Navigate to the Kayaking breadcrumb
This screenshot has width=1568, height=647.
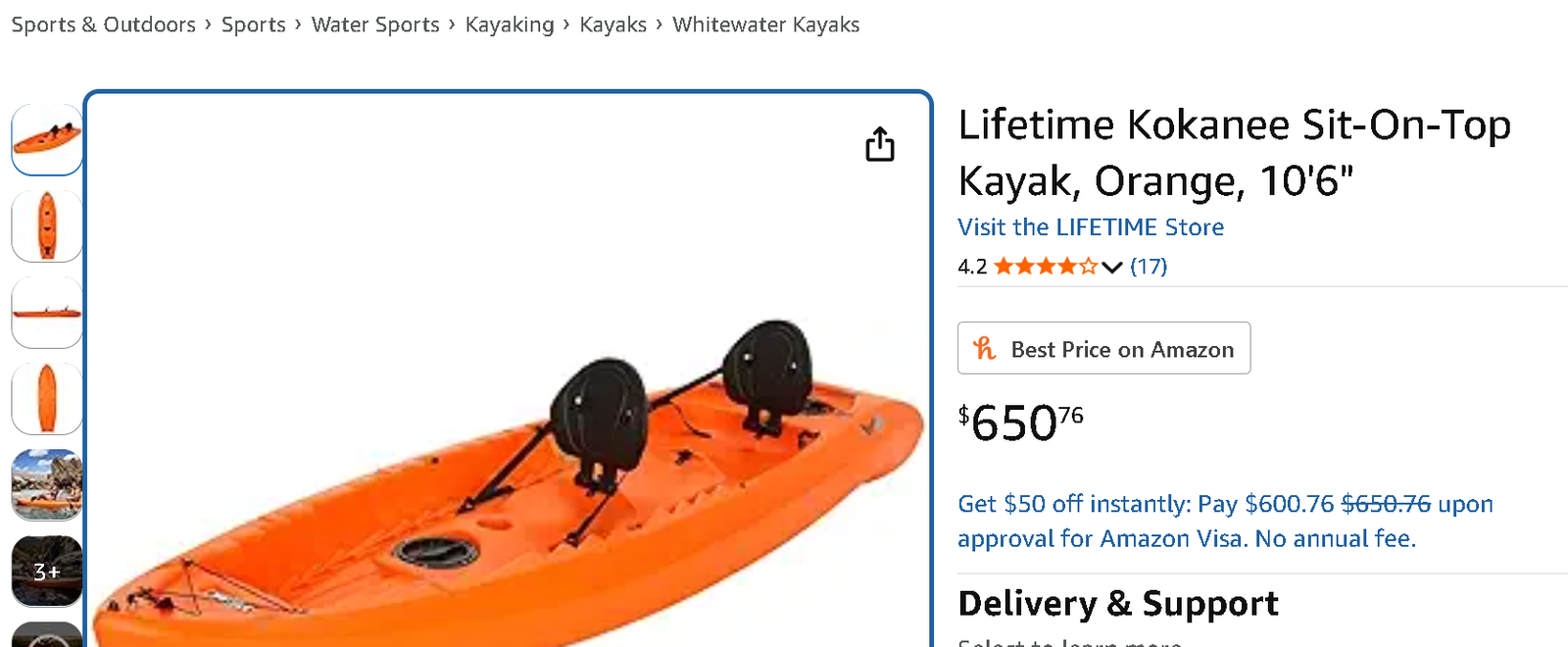point(510,25)
